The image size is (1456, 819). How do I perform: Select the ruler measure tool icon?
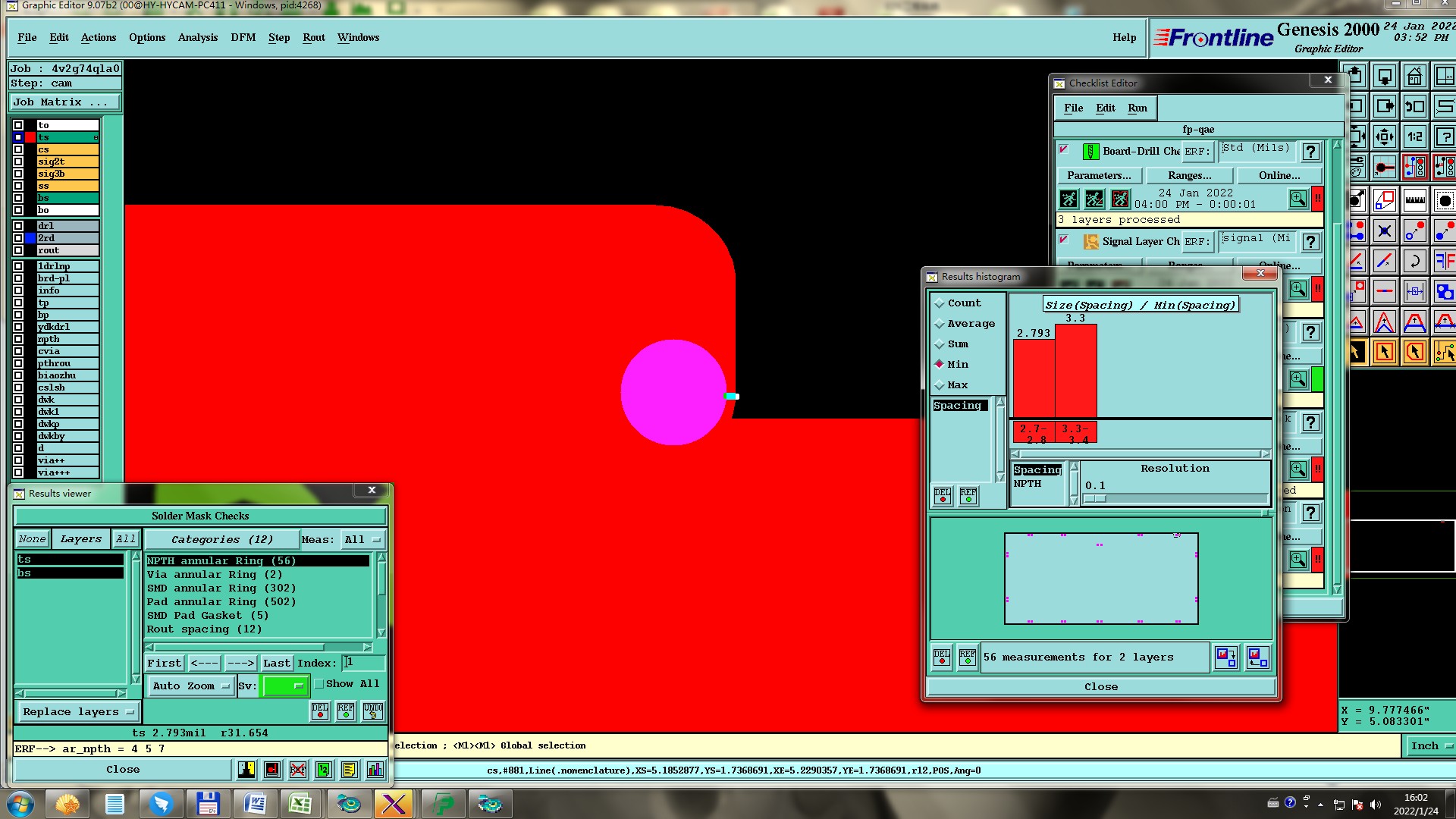coord(1414,201)
